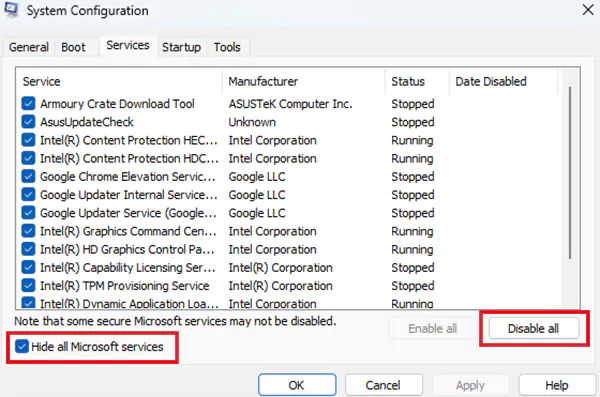Sort by Date Disabled column header

tap(503, 81)
